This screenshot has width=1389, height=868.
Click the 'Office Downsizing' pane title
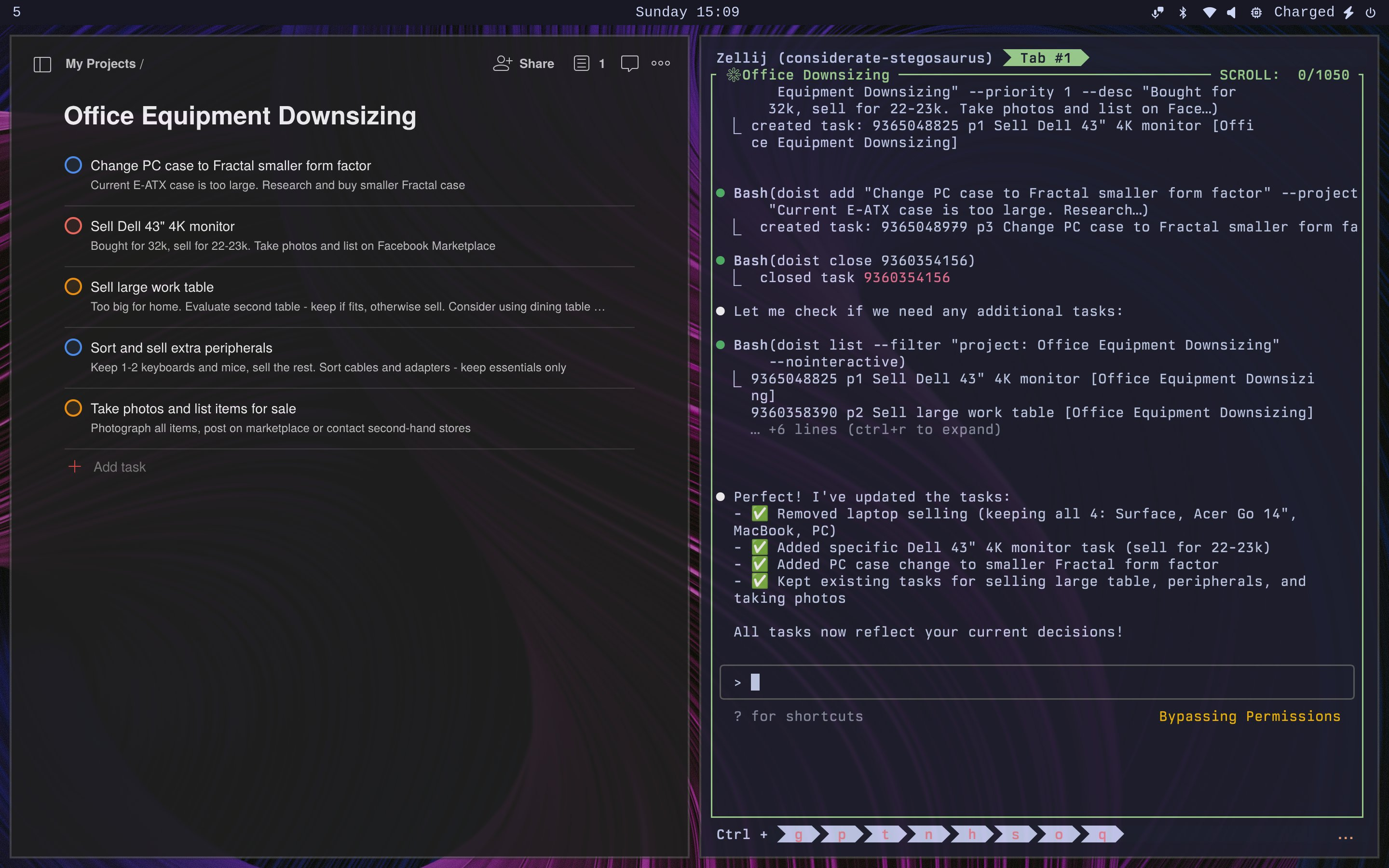pos(816,75)
